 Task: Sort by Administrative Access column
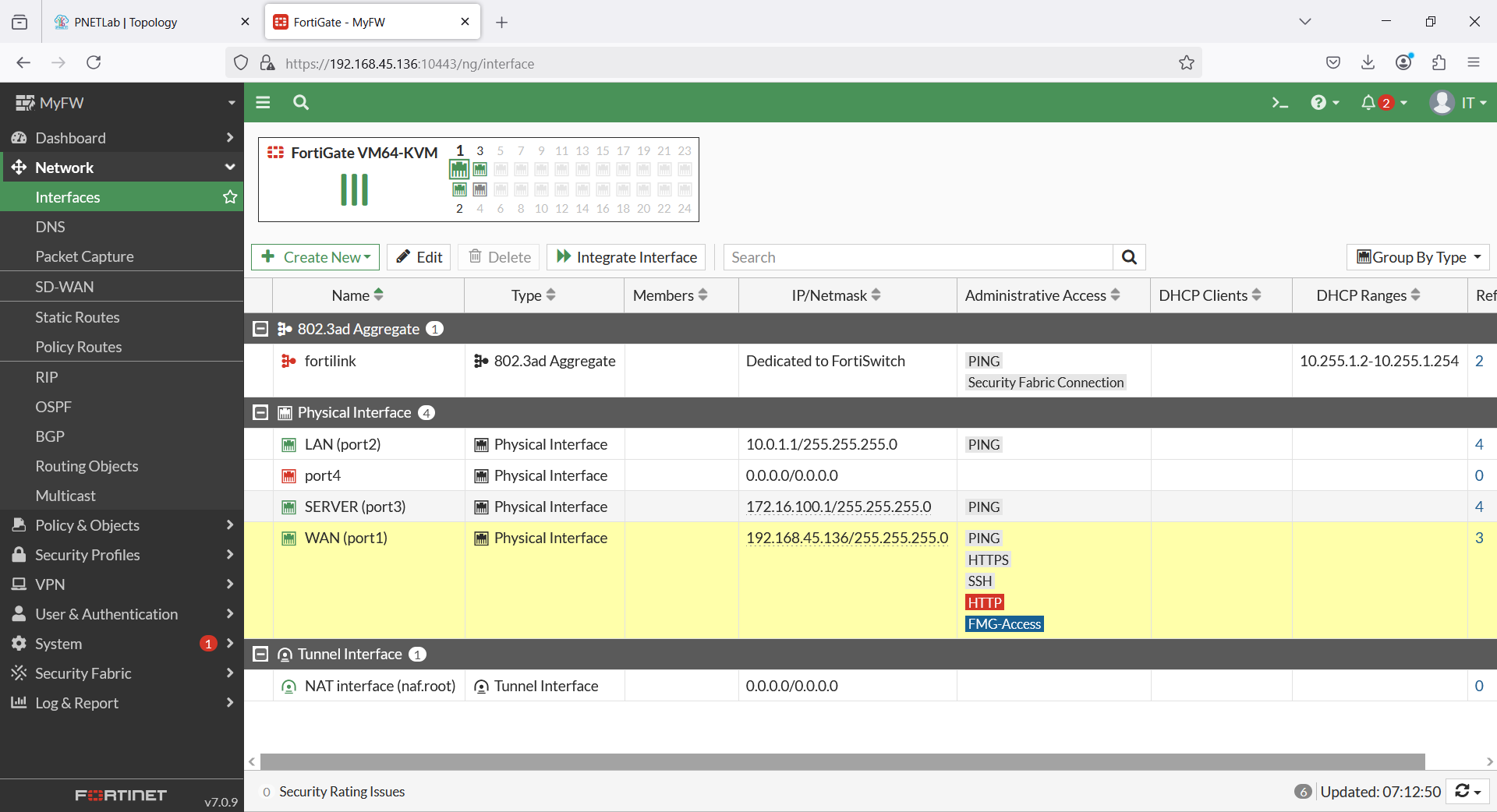click(x=1042, y=295)
